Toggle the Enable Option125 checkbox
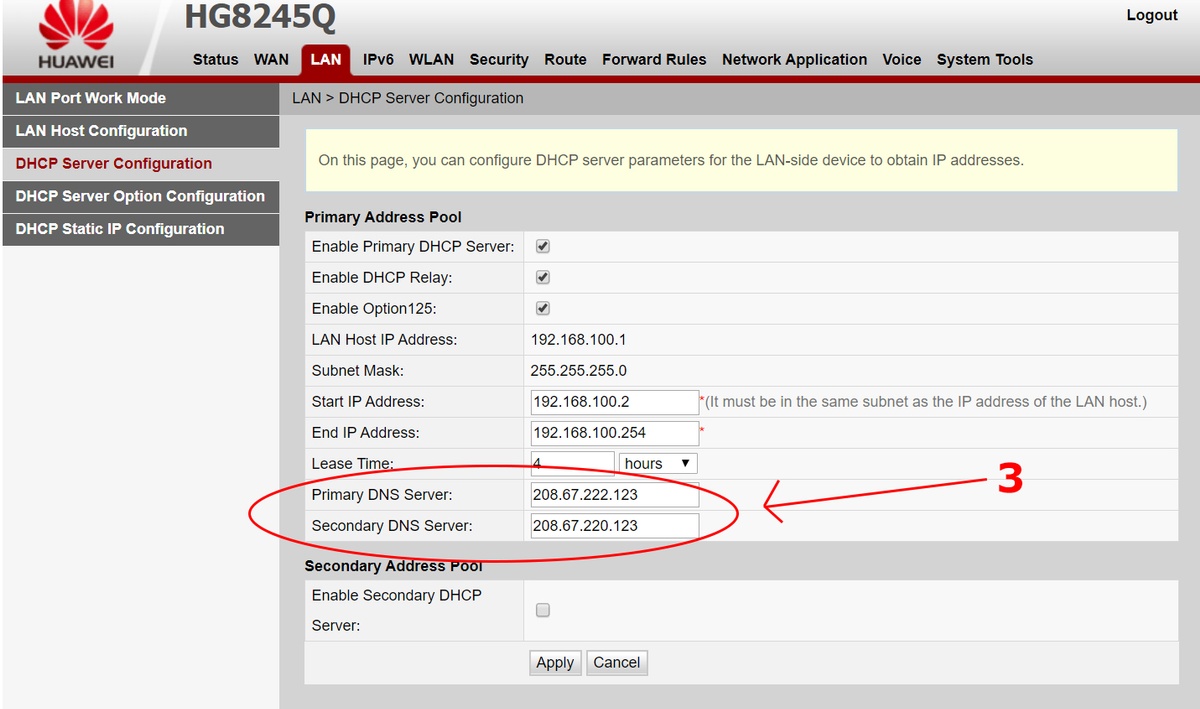The height and width of the screenshot is (709, 1200). click(x=543, y=308)
